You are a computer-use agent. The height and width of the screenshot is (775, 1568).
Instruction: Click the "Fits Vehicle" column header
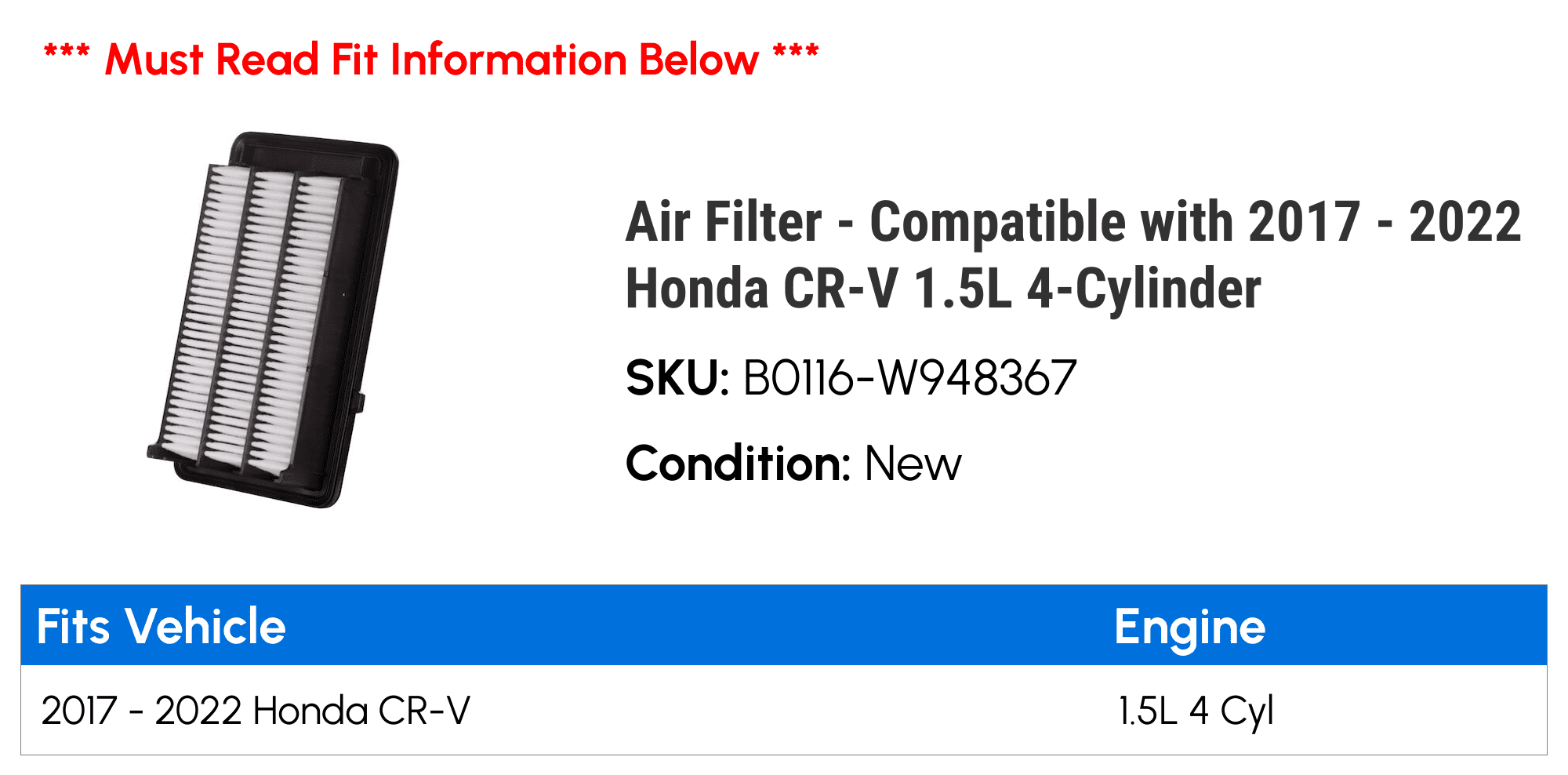click(x=162, y=626)
